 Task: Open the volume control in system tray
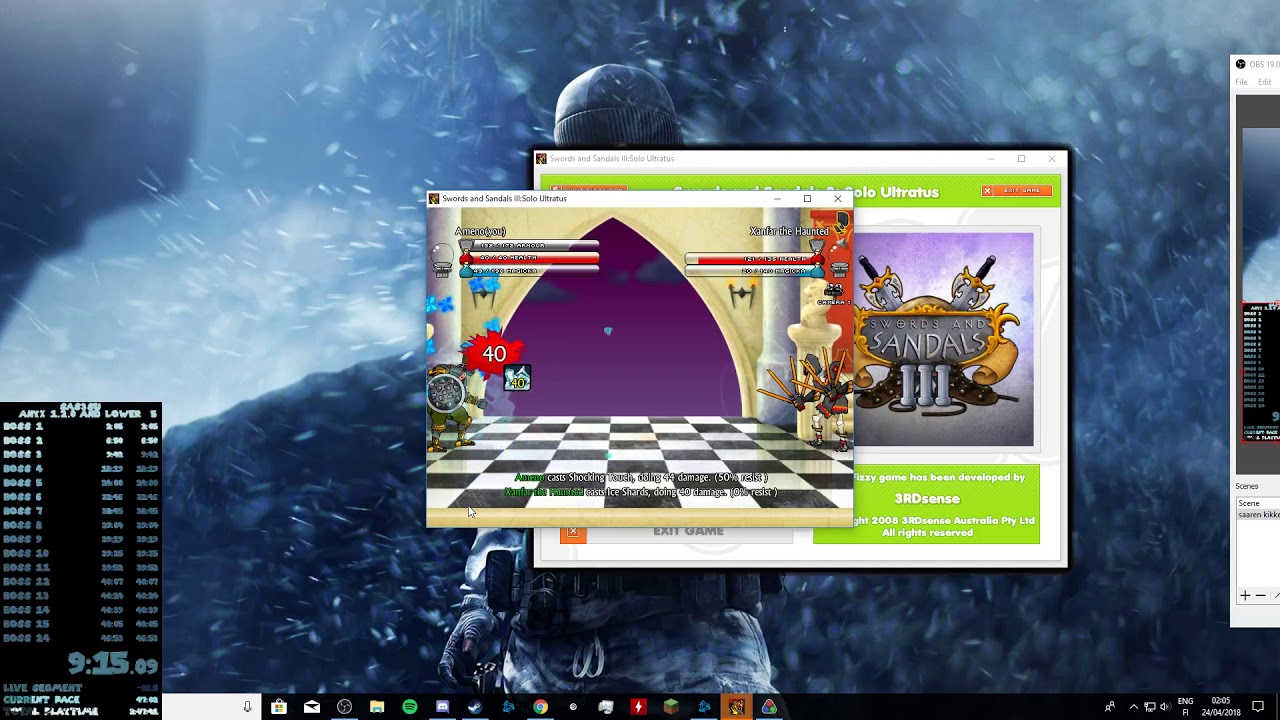tap(1164, 707)
